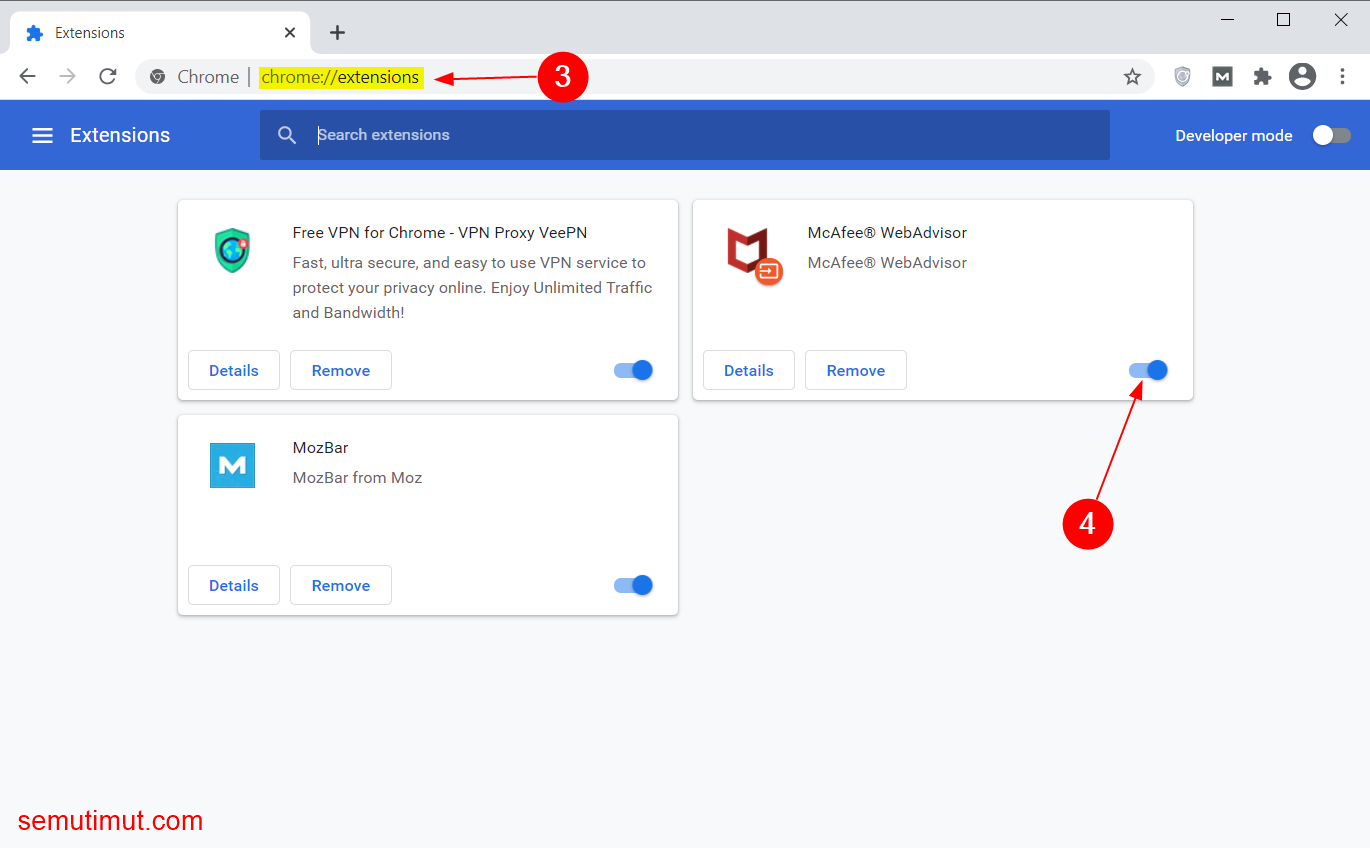Click the 'Developer mode' label
Image resolution: width=1370 pixels, height=848 pixels.
click(1234, 136)
